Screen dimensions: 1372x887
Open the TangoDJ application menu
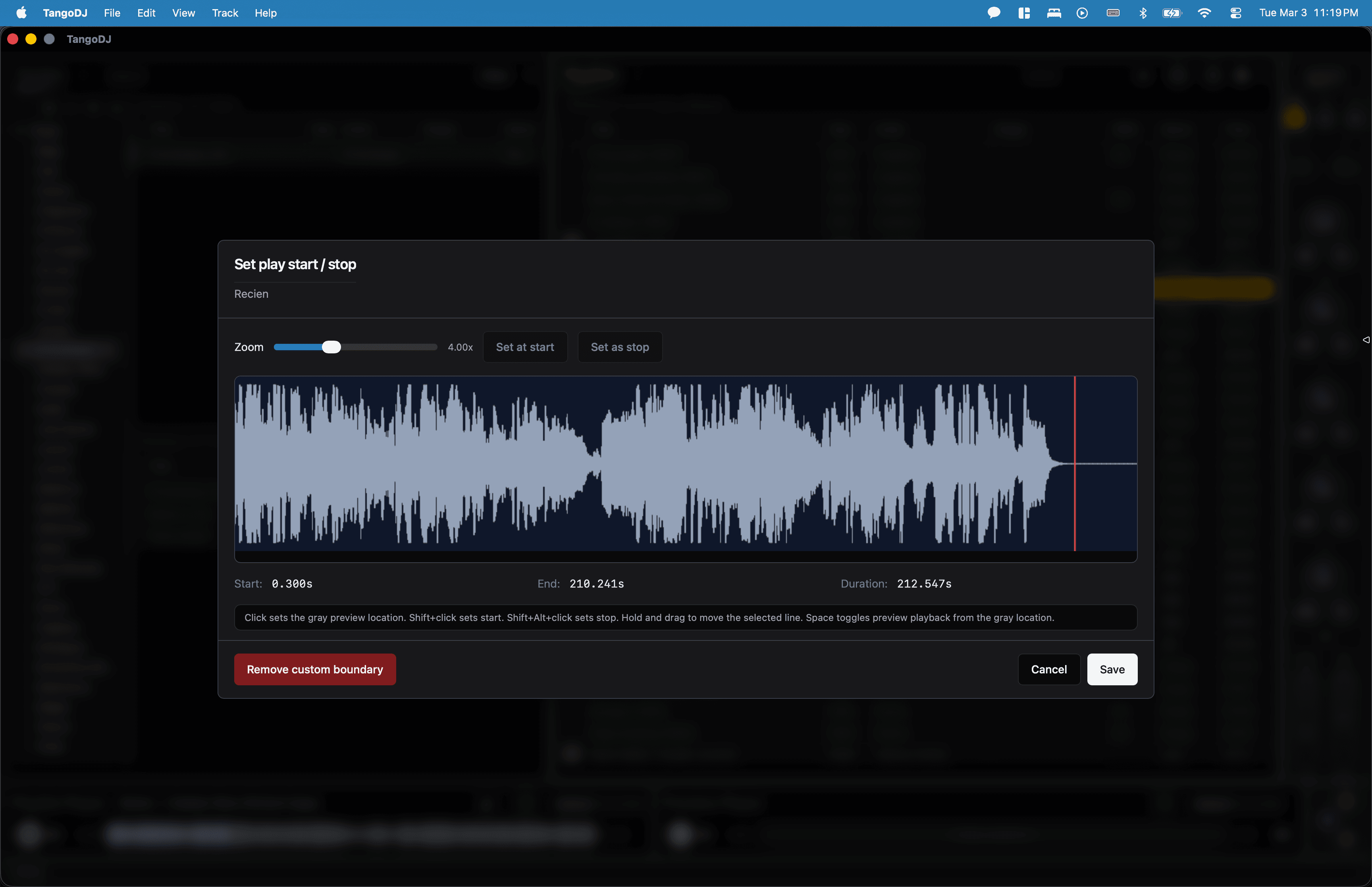coord(64,13)
